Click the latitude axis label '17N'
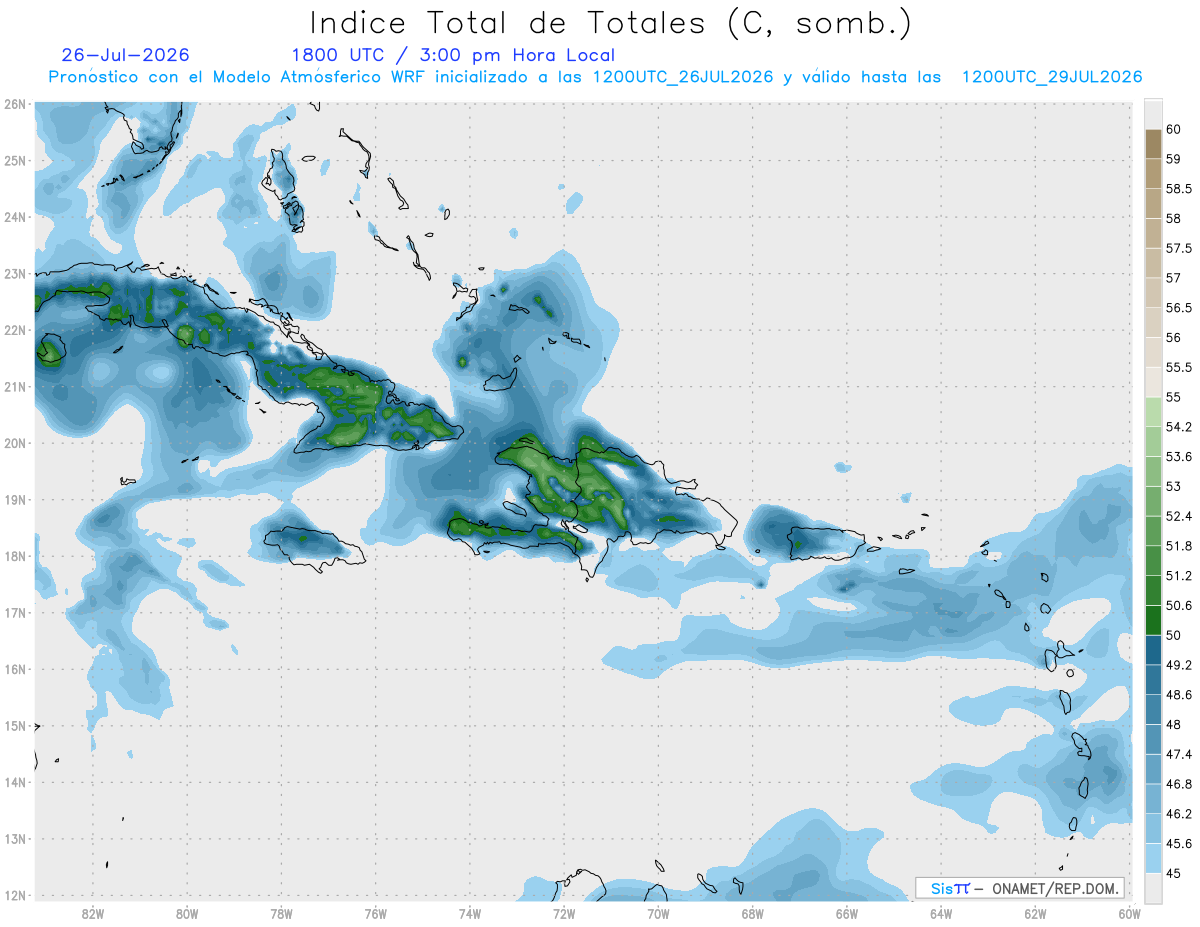Image resolution: width=1200 pixels, height=927 pixels. 14,613
